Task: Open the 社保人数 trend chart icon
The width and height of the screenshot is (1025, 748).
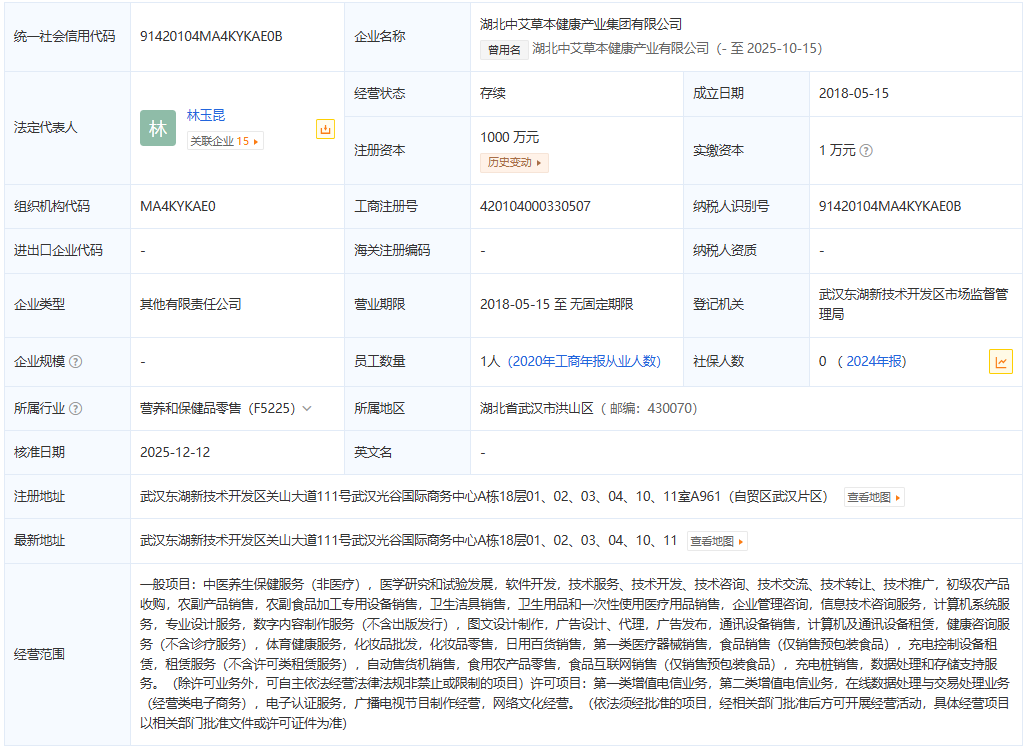Action: pyautogui.click(x=1000, y=362)
